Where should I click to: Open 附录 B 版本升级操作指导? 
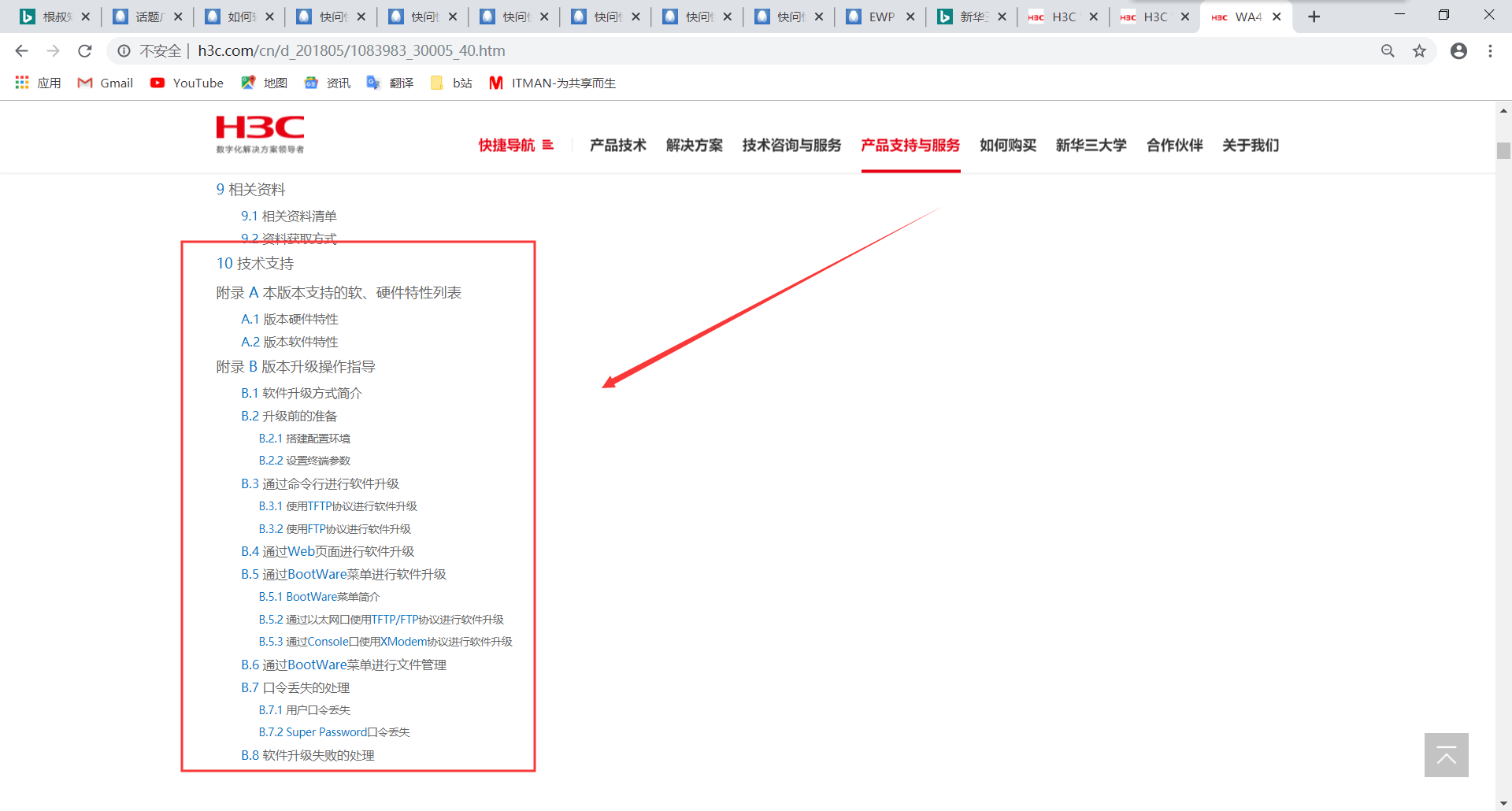(295, 367)
